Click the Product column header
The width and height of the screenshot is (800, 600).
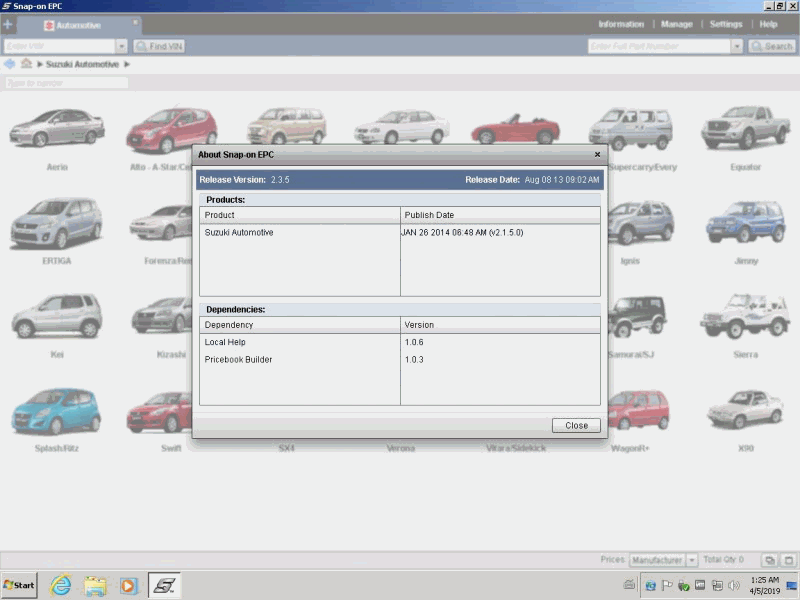(299, 215)
